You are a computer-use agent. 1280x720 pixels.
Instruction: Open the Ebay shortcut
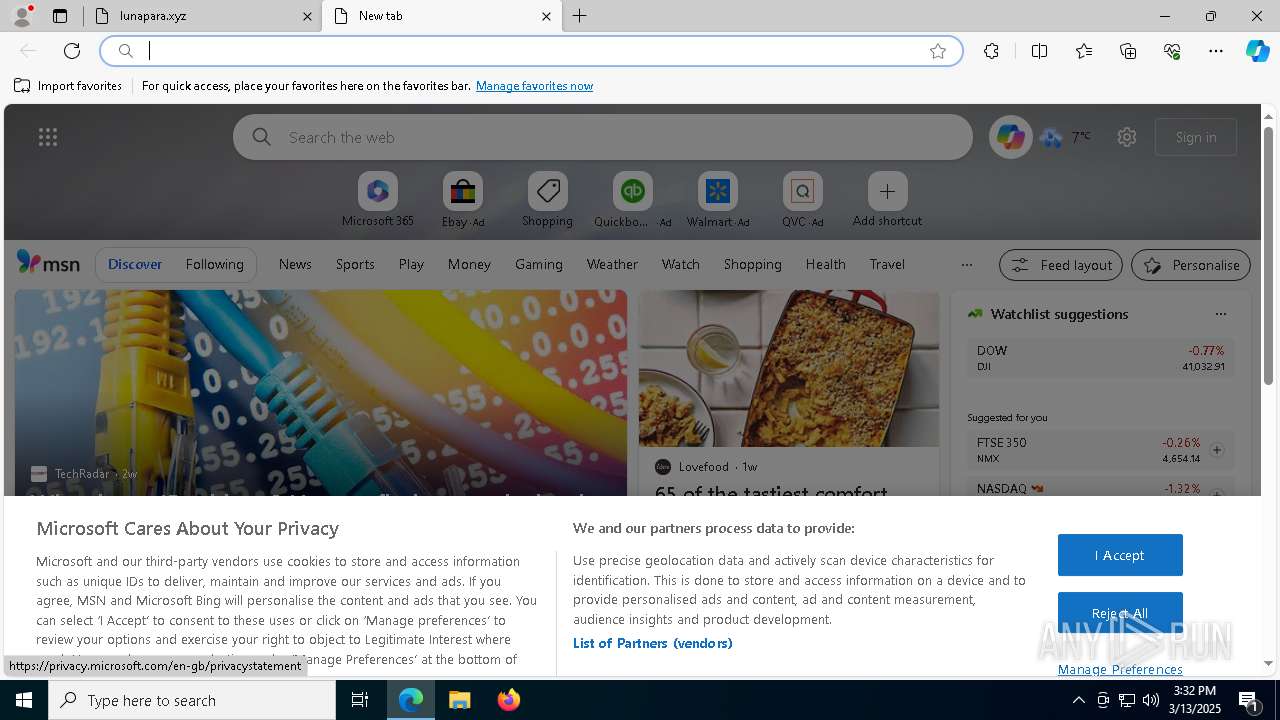[463, 200]
